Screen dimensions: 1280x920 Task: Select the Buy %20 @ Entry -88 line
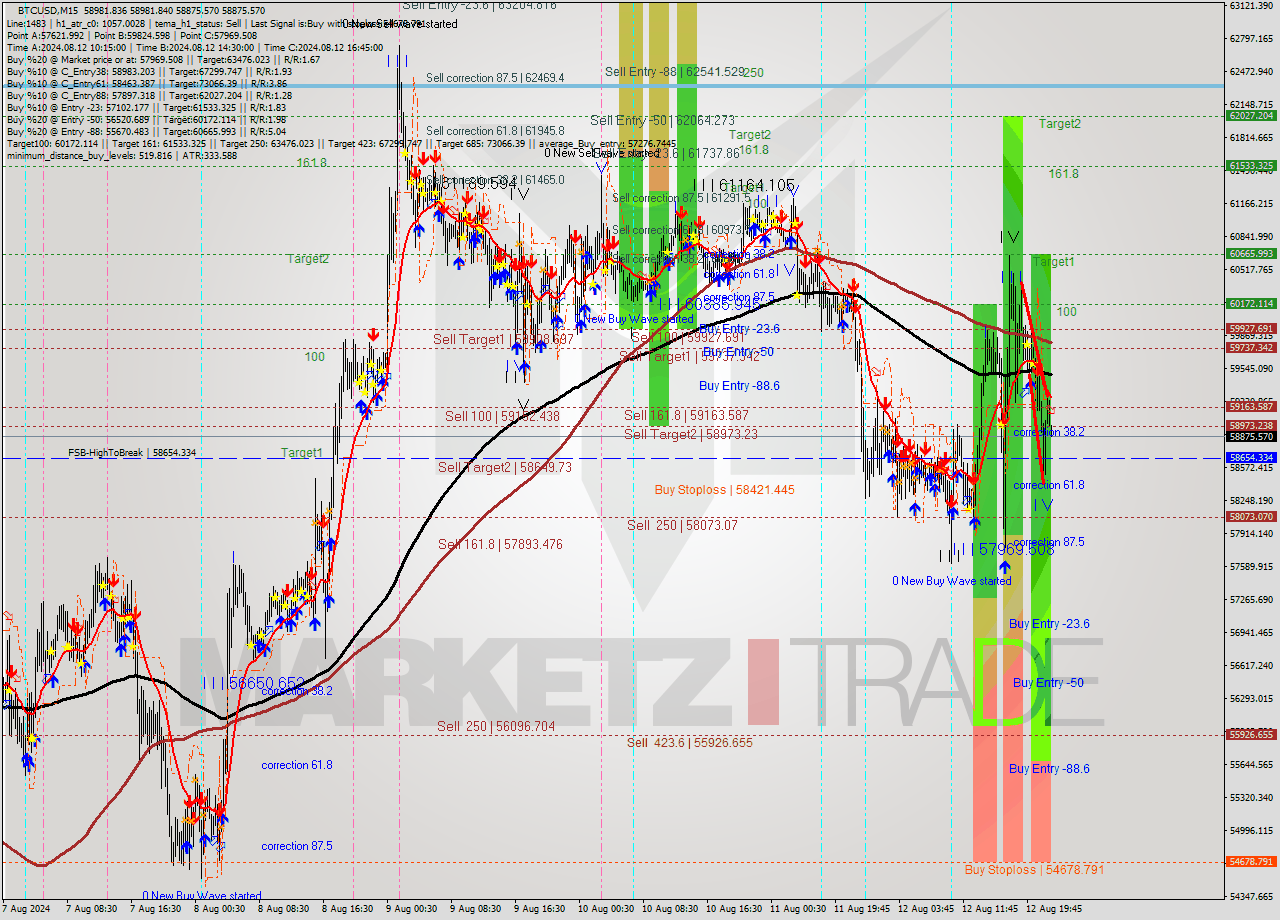[x=146, y=132]
